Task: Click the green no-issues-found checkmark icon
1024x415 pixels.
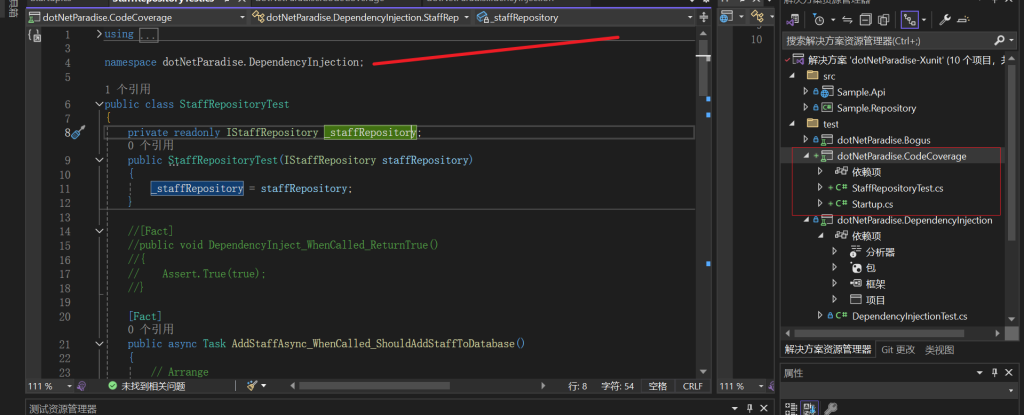Action: (x=112, y=385)
